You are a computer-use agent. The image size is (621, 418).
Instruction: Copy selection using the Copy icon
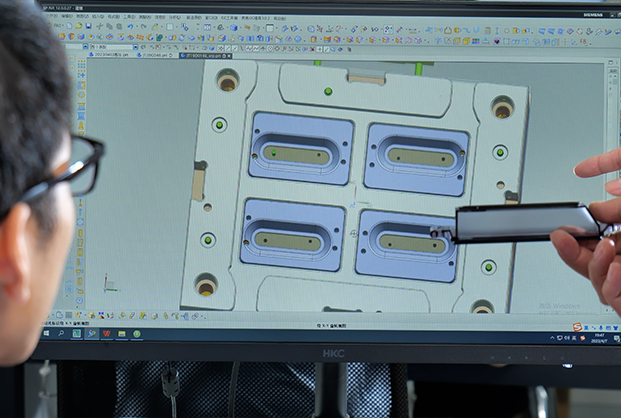[x=109, y=26]
